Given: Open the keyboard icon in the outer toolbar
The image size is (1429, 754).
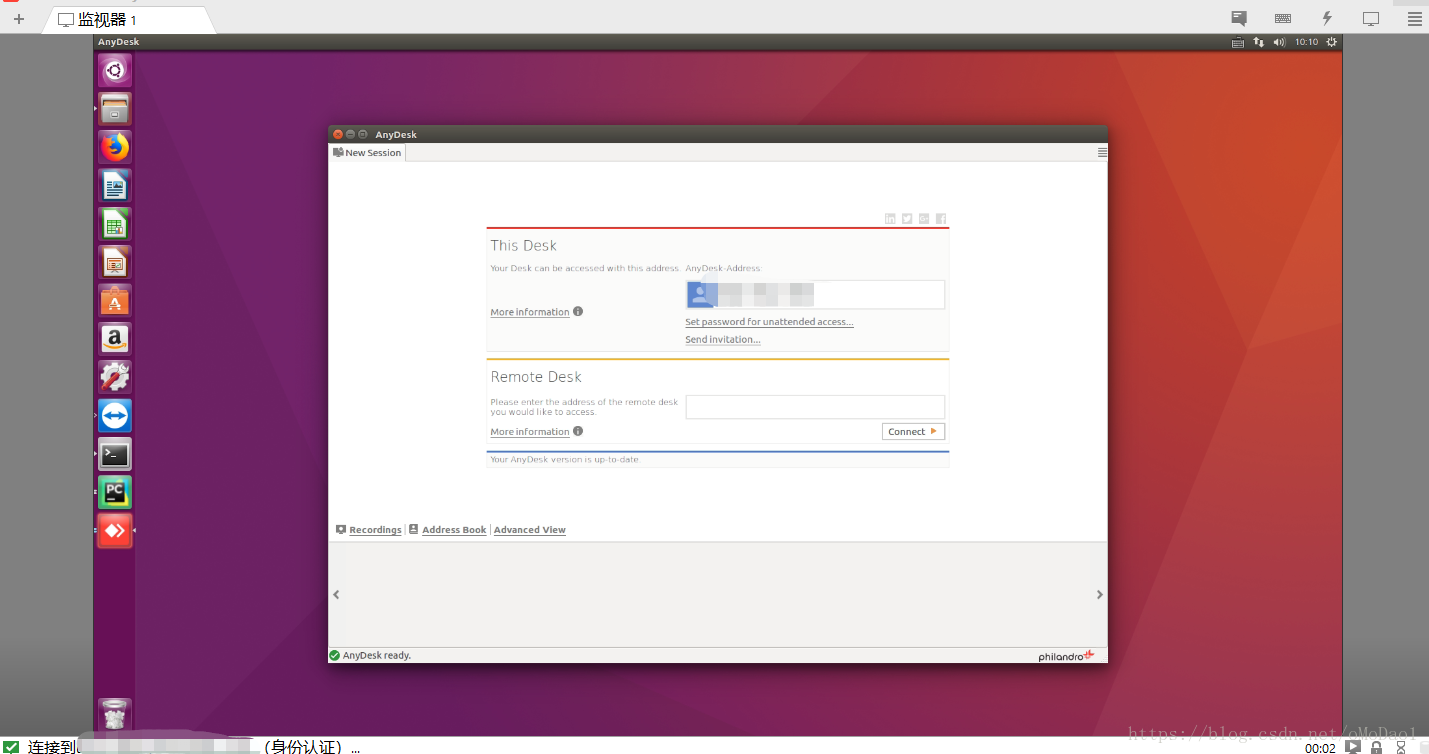Looking at the screenshot, I should (1283, 18).
